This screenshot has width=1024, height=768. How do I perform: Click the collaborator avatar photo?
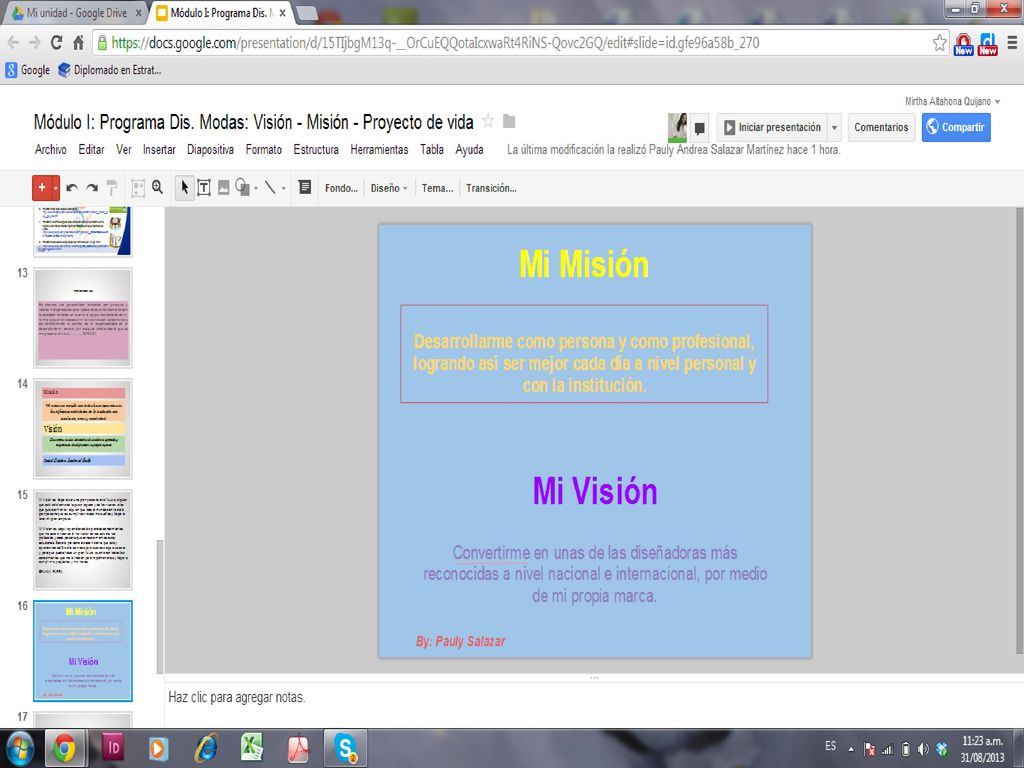(x=677, y=127)
